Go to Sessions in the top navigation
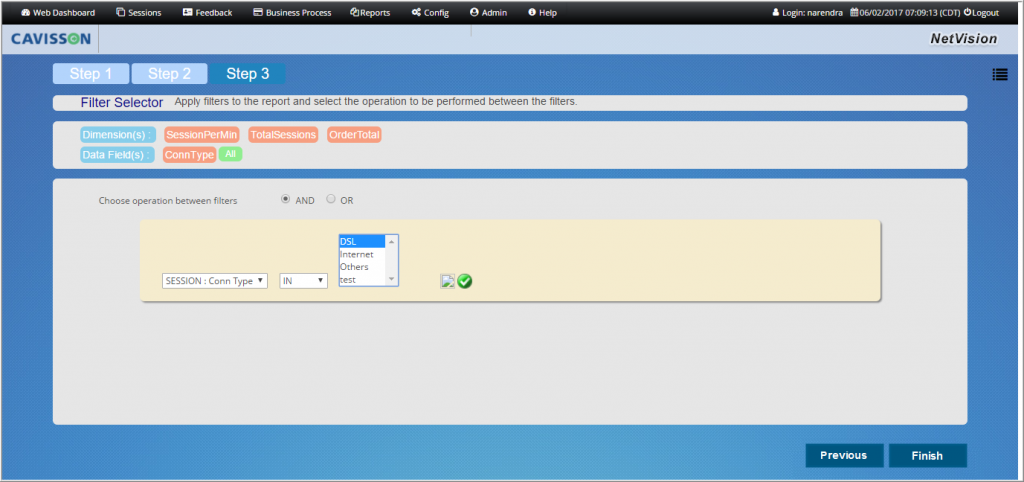The image size is (1024, 482). tap(138, 13)
